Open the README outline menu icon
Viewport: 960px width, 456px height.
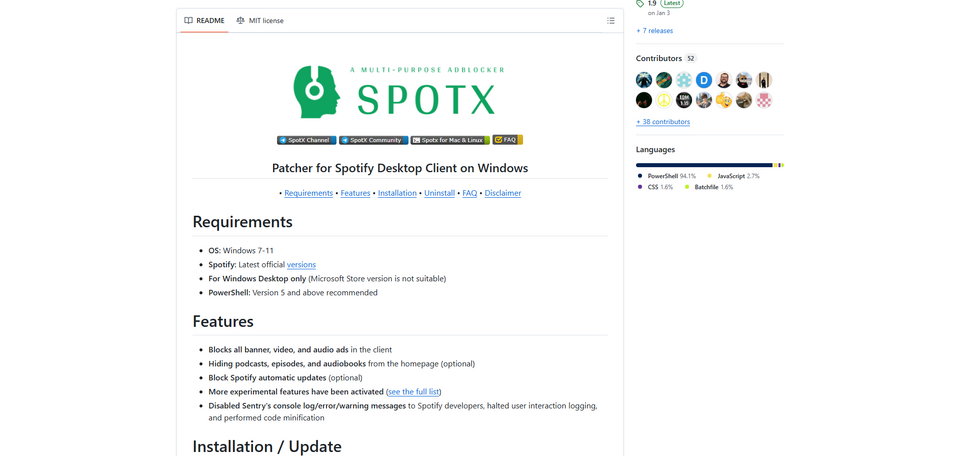(x=610, y=20)
